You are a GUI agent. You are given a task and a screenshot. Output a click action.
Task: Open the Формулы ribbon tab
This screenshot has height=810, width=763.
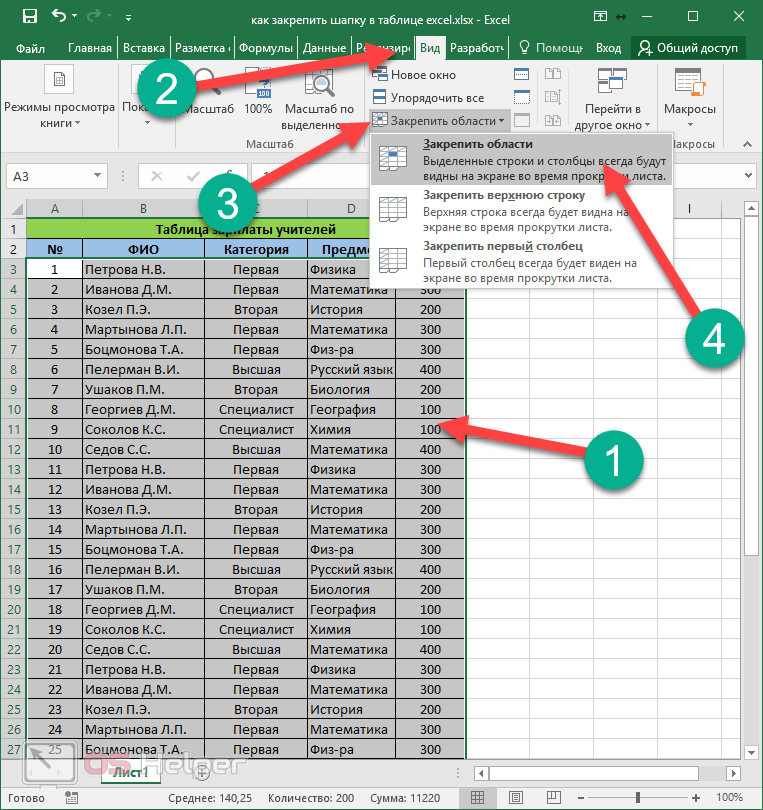coord(266,49)
